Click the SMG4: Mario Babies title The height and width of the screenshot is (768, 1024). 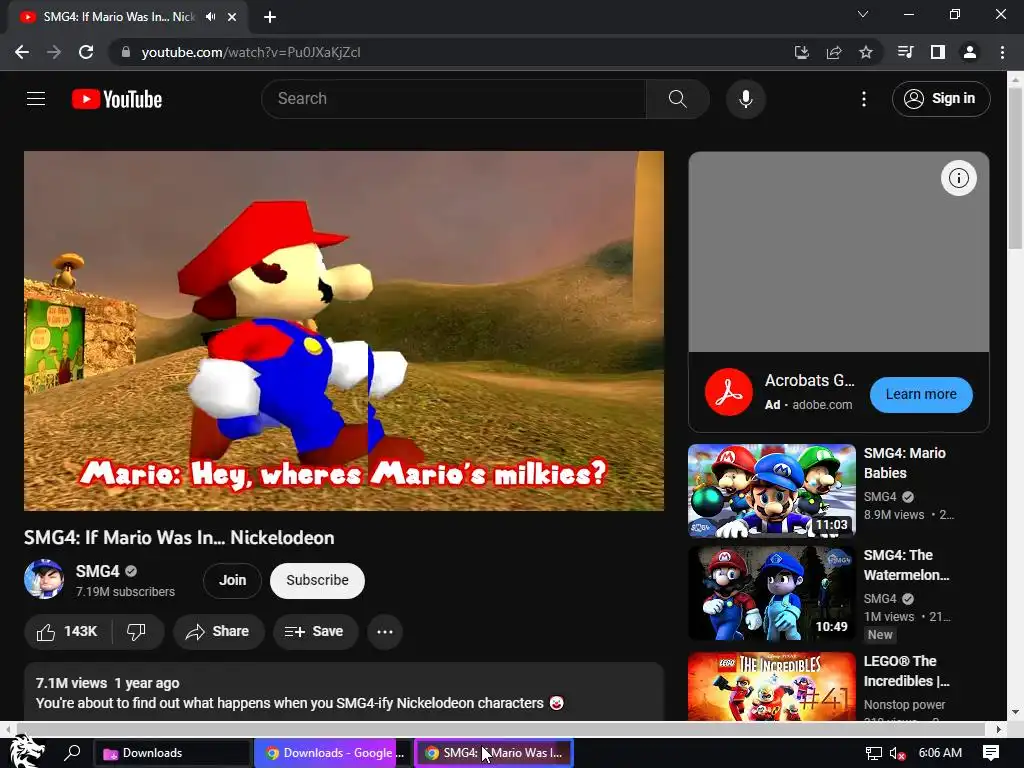pyautogui.click(x=904, y=463)
